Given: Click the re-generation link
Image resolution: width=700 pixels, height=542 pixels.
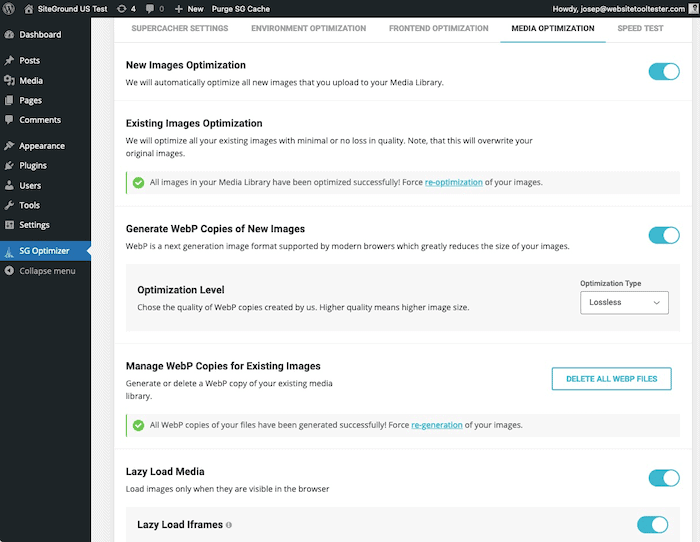Looking at the screenshot, I should click(x=436, y=425).
